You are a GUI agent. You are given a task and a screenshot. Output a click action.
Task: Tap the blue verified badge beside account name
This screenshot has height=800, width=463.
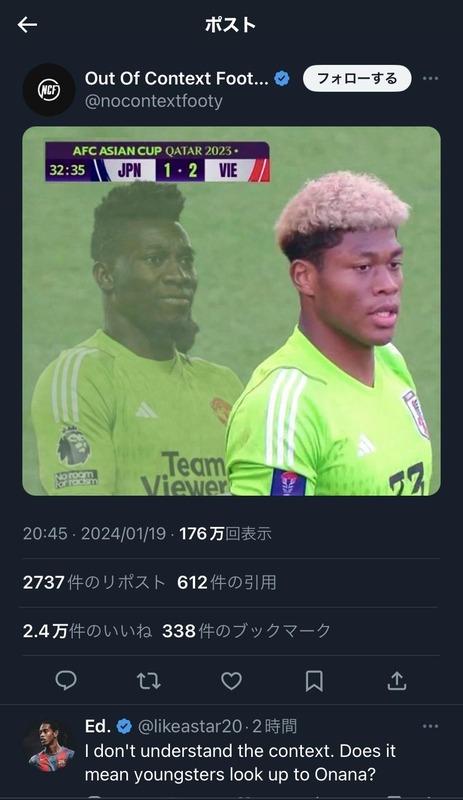(x=282, y=79)
